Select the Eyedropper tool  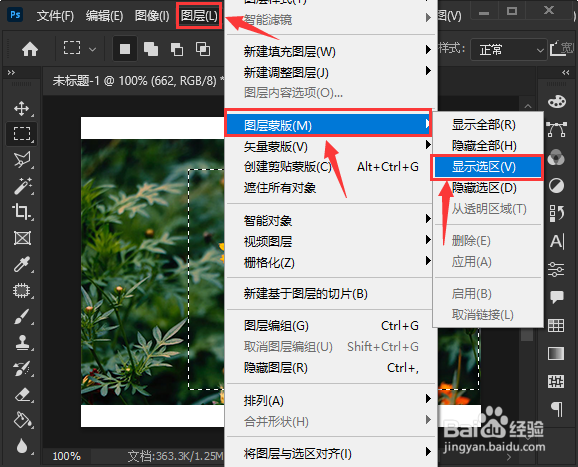(x=22, y=264)
